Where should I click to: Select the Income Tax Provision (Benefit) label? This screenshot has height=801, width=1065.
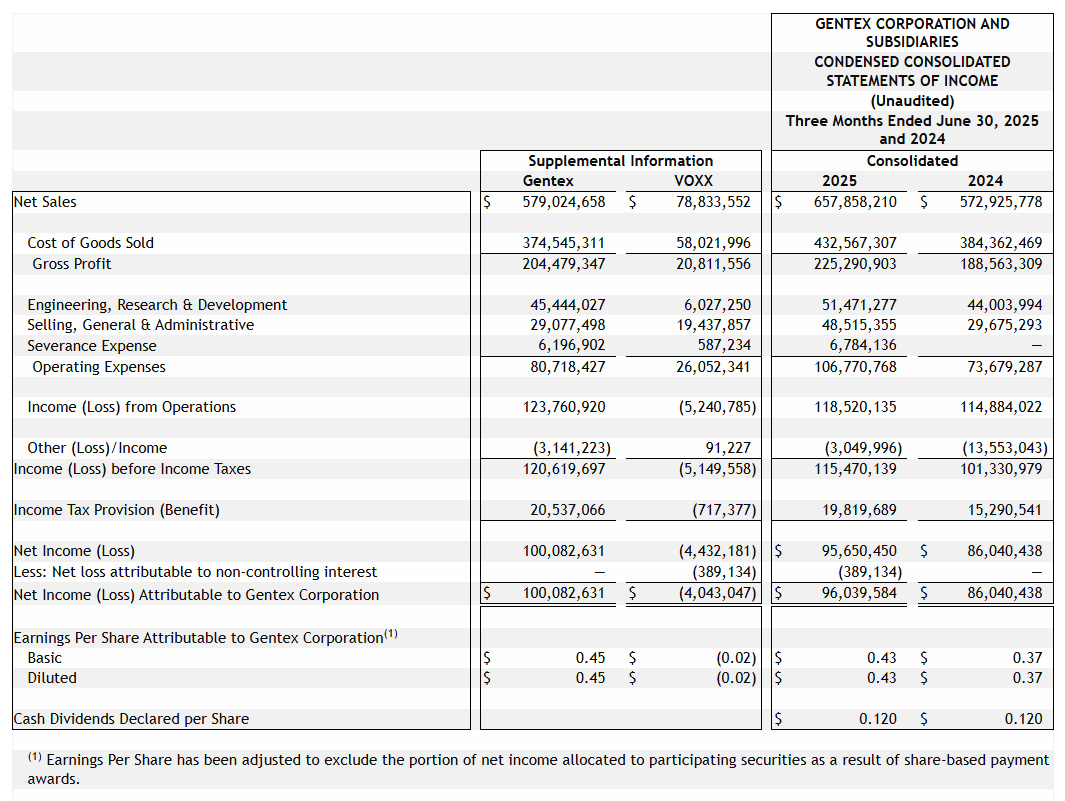(x=116, y=510)
